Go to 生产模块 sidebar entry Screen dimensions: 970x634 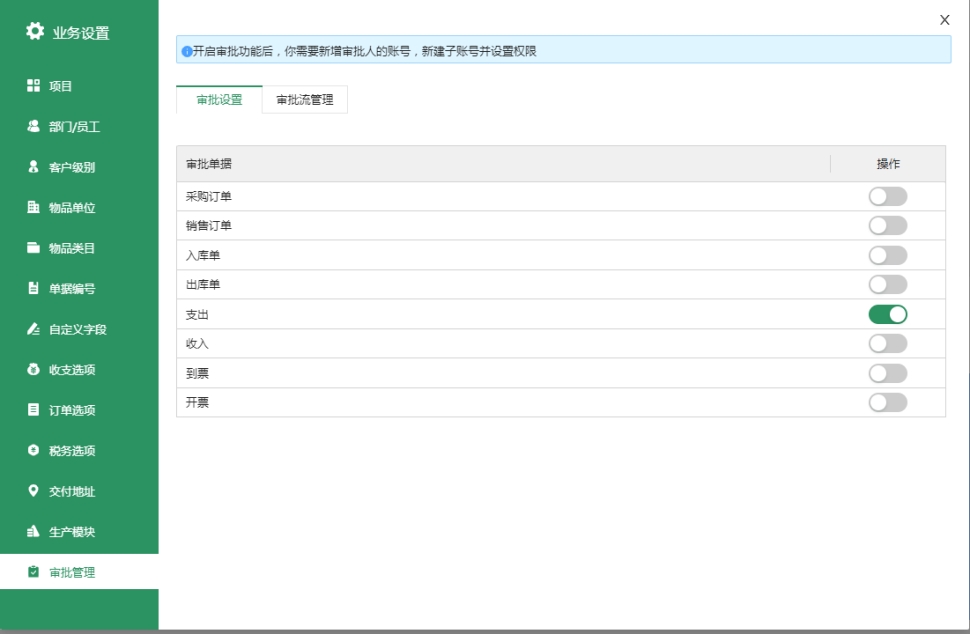(x=72, y=532)
